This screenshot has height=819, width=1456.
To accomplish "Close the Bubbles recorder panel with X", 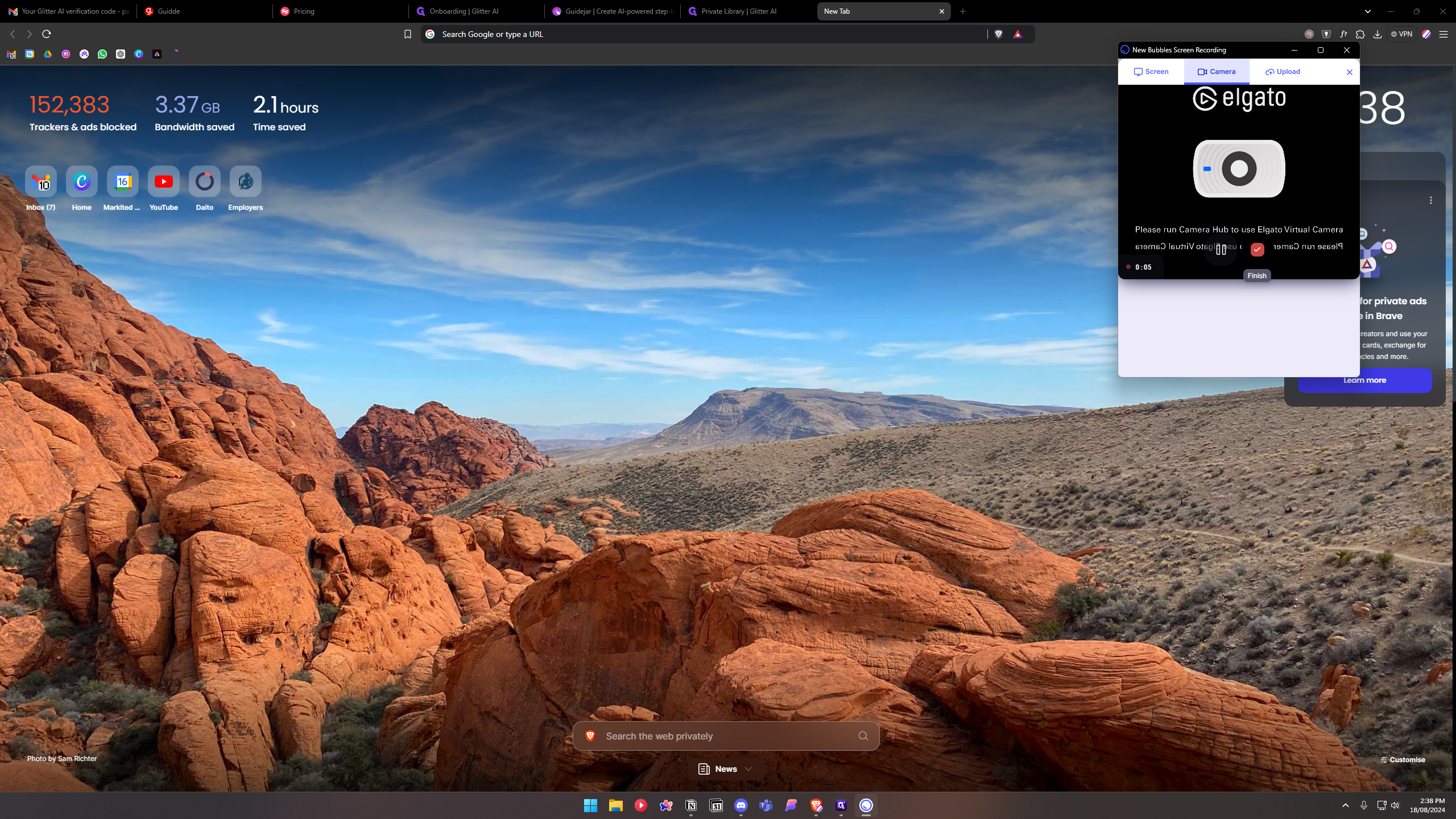I will click(x=1349, y=72).
